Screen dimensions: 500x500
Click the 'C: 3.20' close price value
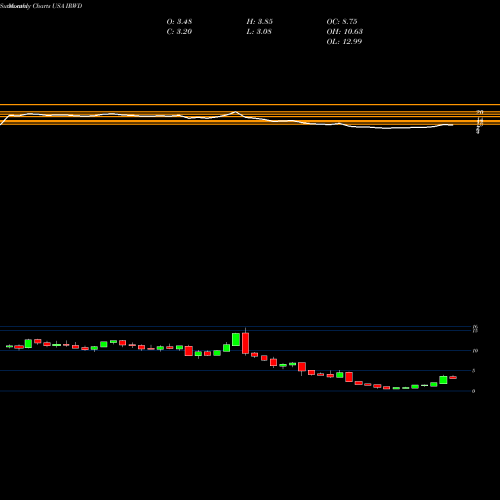click(x=179, y=32)
